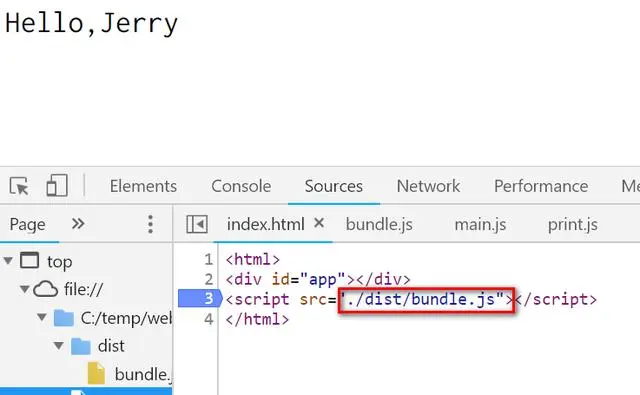The height and width of the screenshot is (395, 640).
Task: Click the <html> opening tag text
Action: (253, 260)
